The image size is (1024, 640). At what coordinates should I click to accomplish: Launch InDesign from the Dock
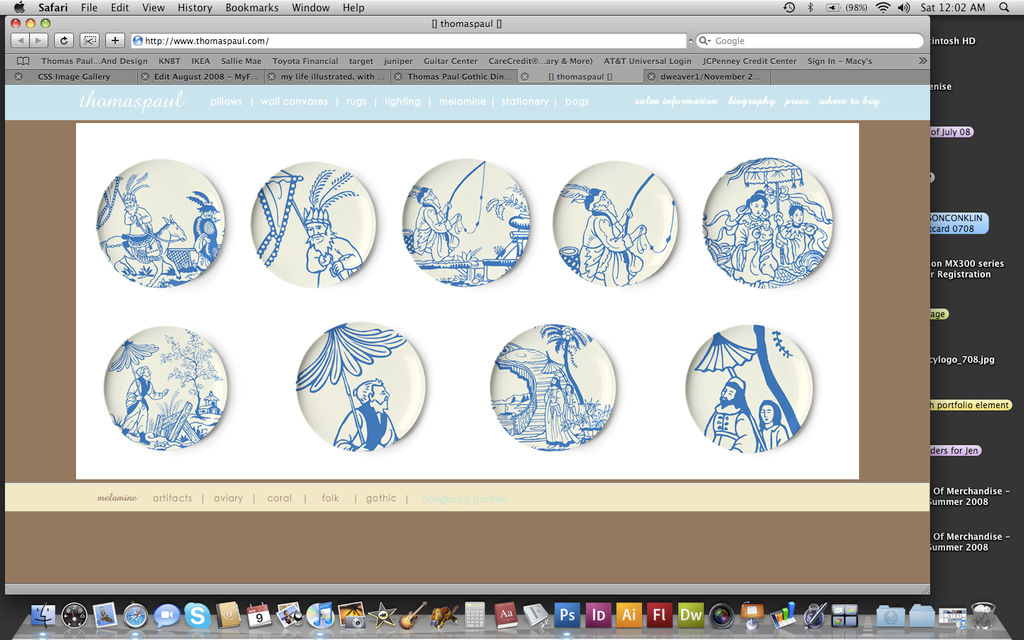(x=598, y=616)
